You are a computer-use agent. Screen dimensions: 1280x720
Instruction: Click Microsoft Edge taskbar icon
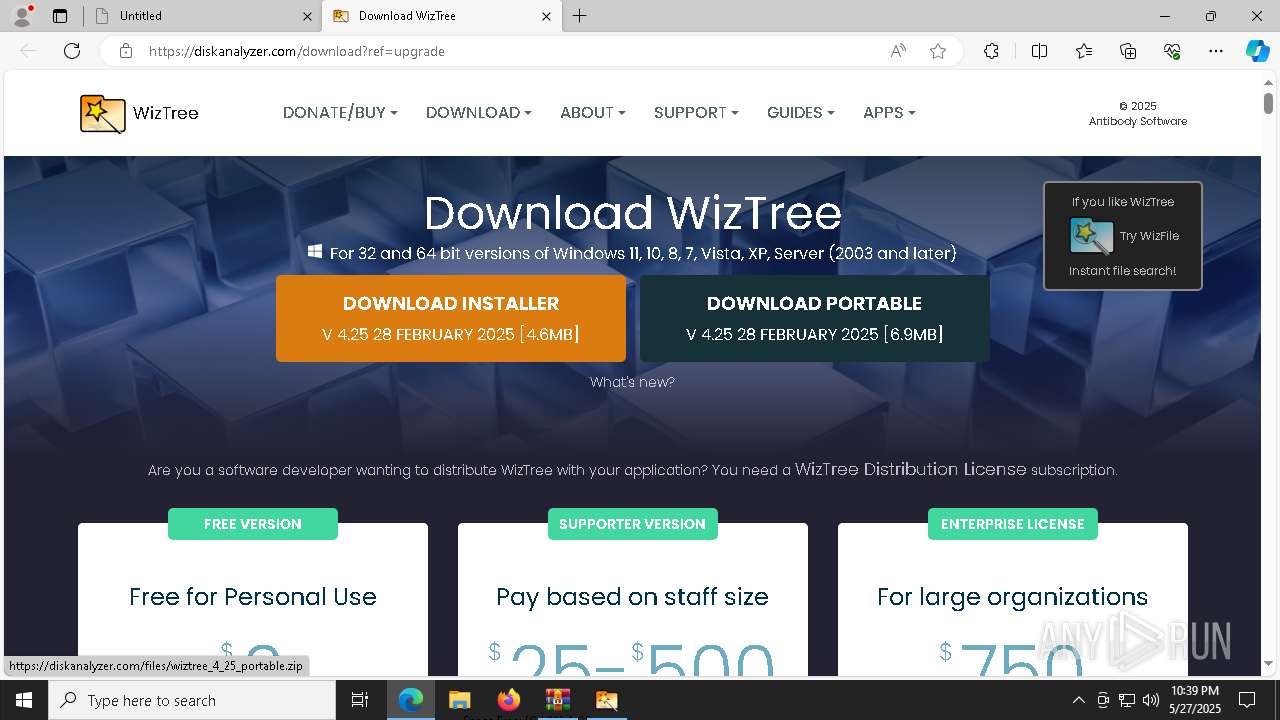[x=411, y=700]
